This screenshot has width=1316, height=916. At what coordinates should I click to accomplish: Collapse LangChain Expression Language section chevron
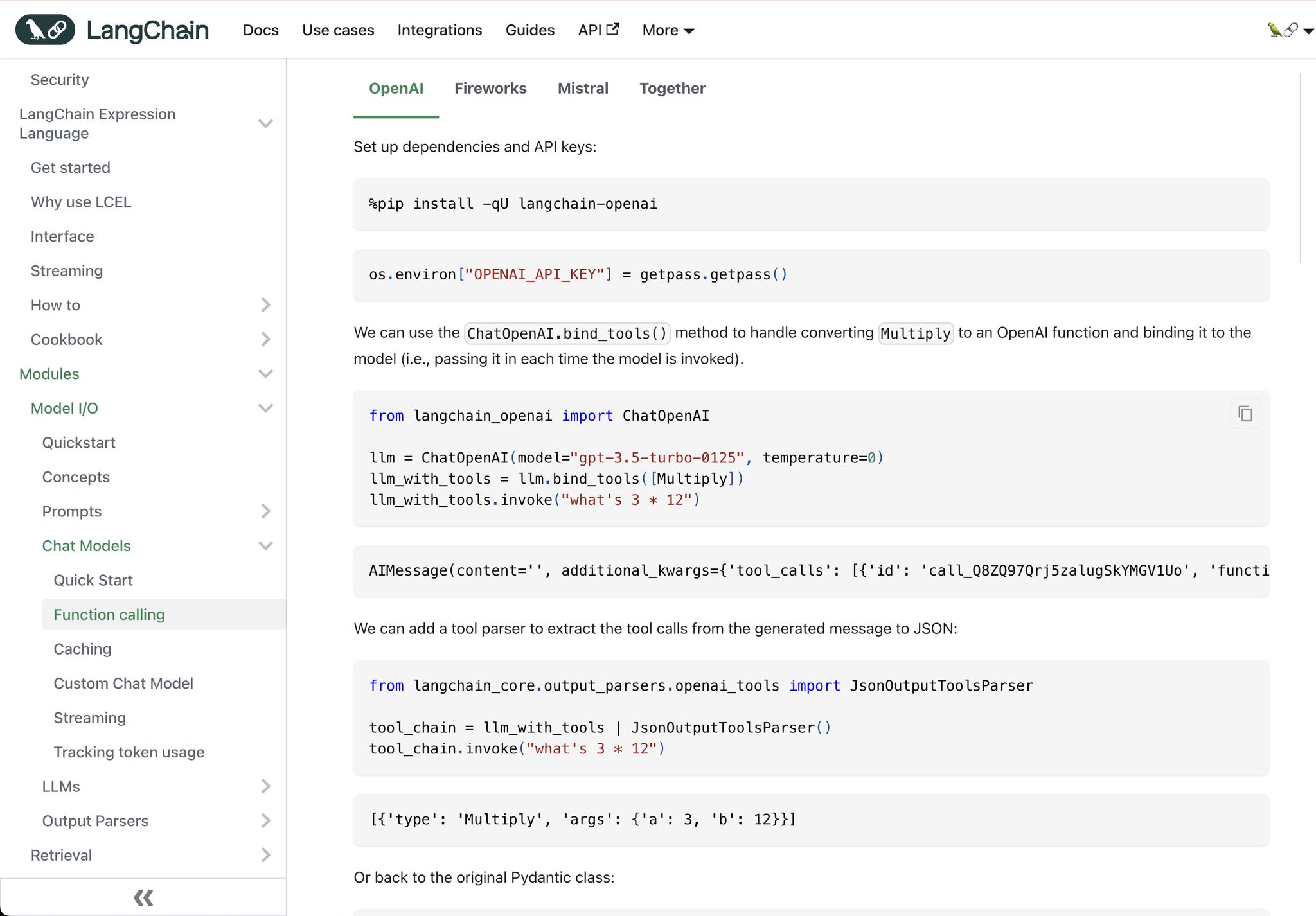[x=265, y=123]
